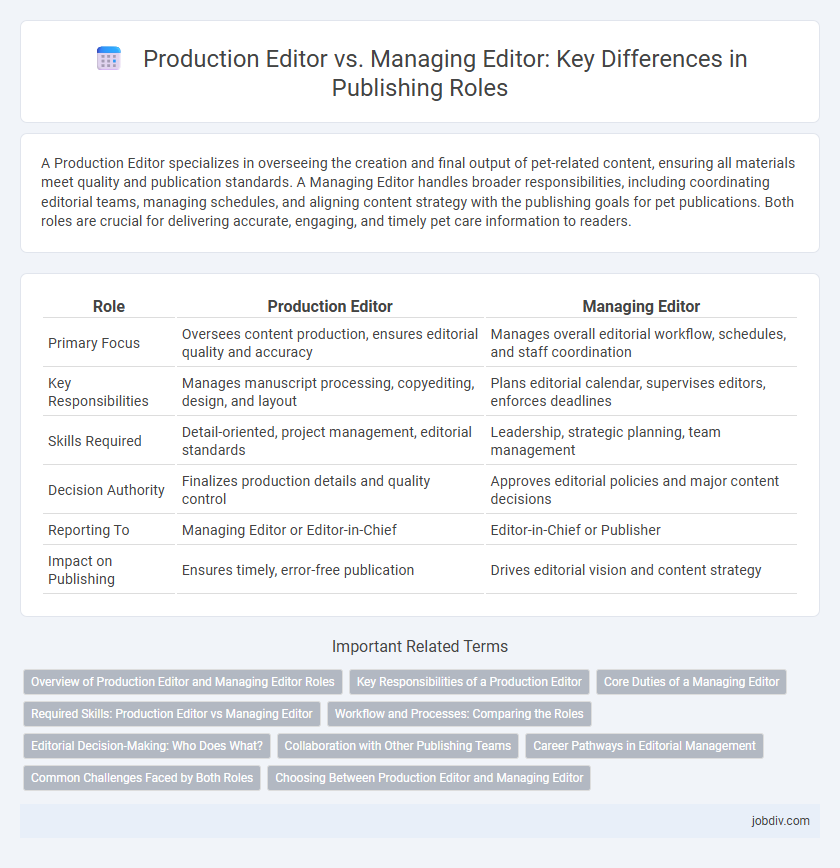Viewport: 840px width, 868px height.
Task: Click 'Detail-oriented, project management' cell
Action: click(x=330, y=441)
